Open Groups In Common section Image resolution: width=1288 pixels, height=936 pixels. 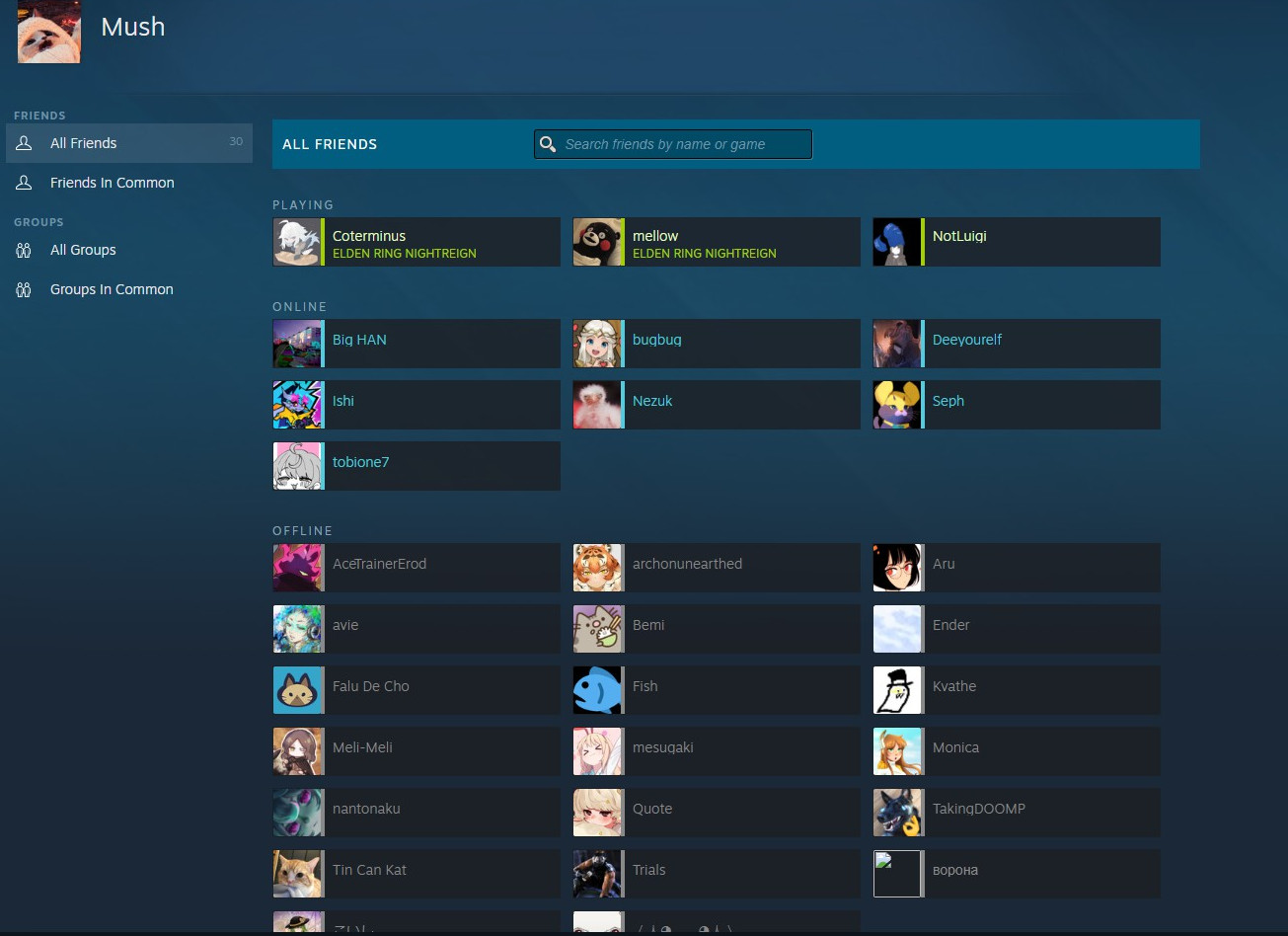[129, 289]
